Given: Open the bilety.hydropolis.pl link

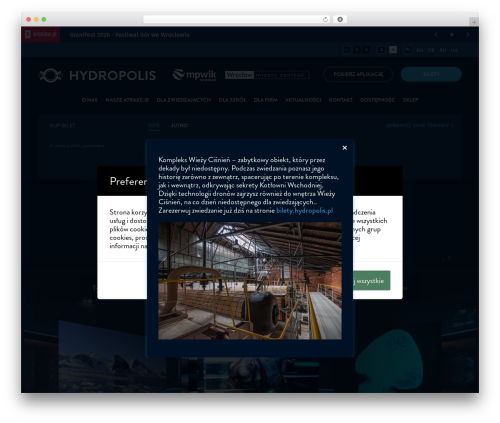Looking at the screenshot, I should pos(305,211).
